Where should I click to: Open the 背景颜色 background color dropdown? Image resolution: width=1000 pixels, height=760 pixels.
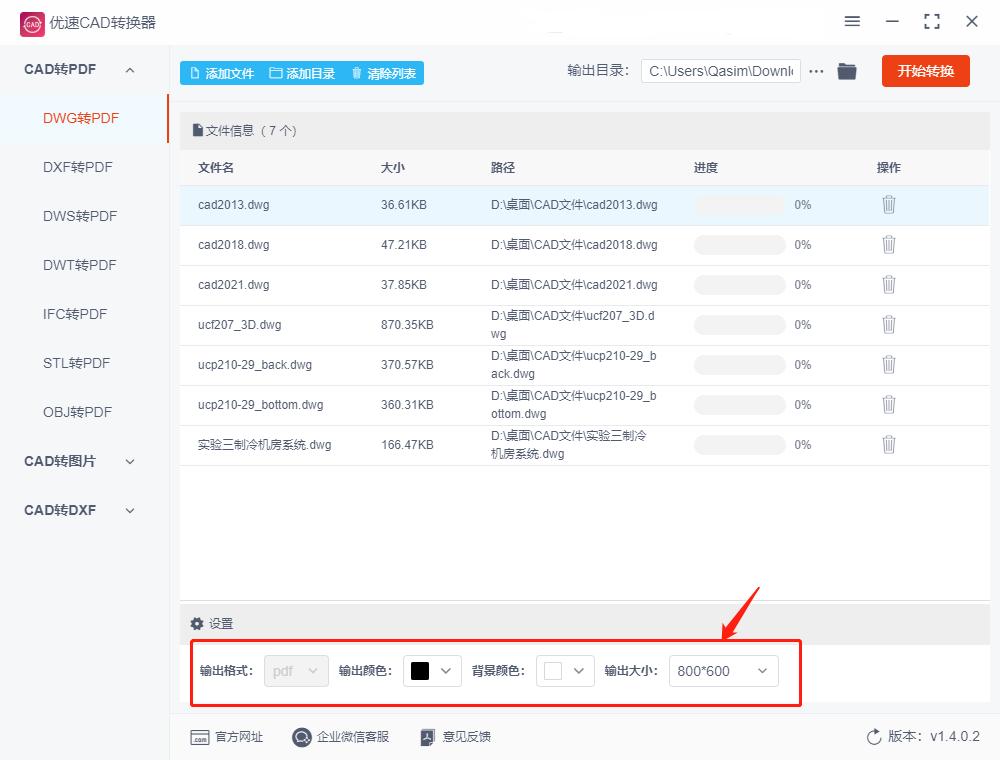(x=565, y=671)
